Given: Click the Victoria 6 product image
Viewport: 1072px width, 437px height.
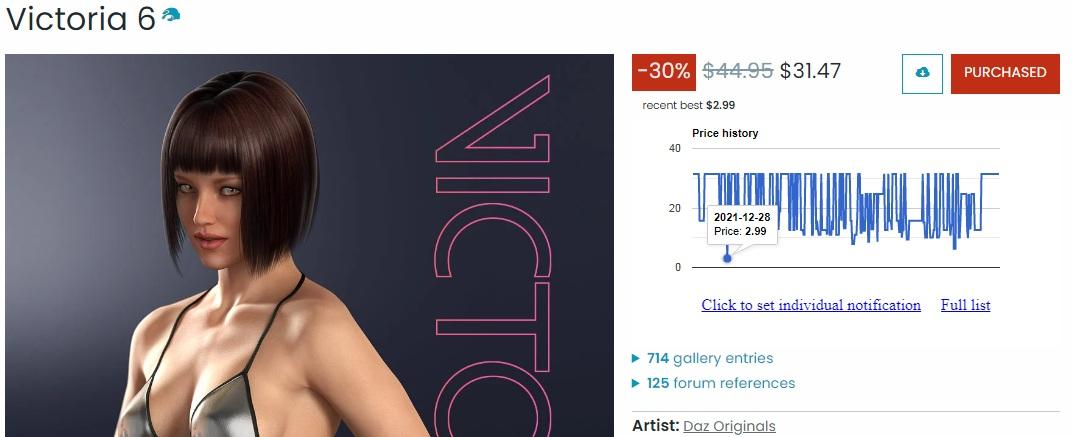Looking at the screenshot, I should 309,246.
